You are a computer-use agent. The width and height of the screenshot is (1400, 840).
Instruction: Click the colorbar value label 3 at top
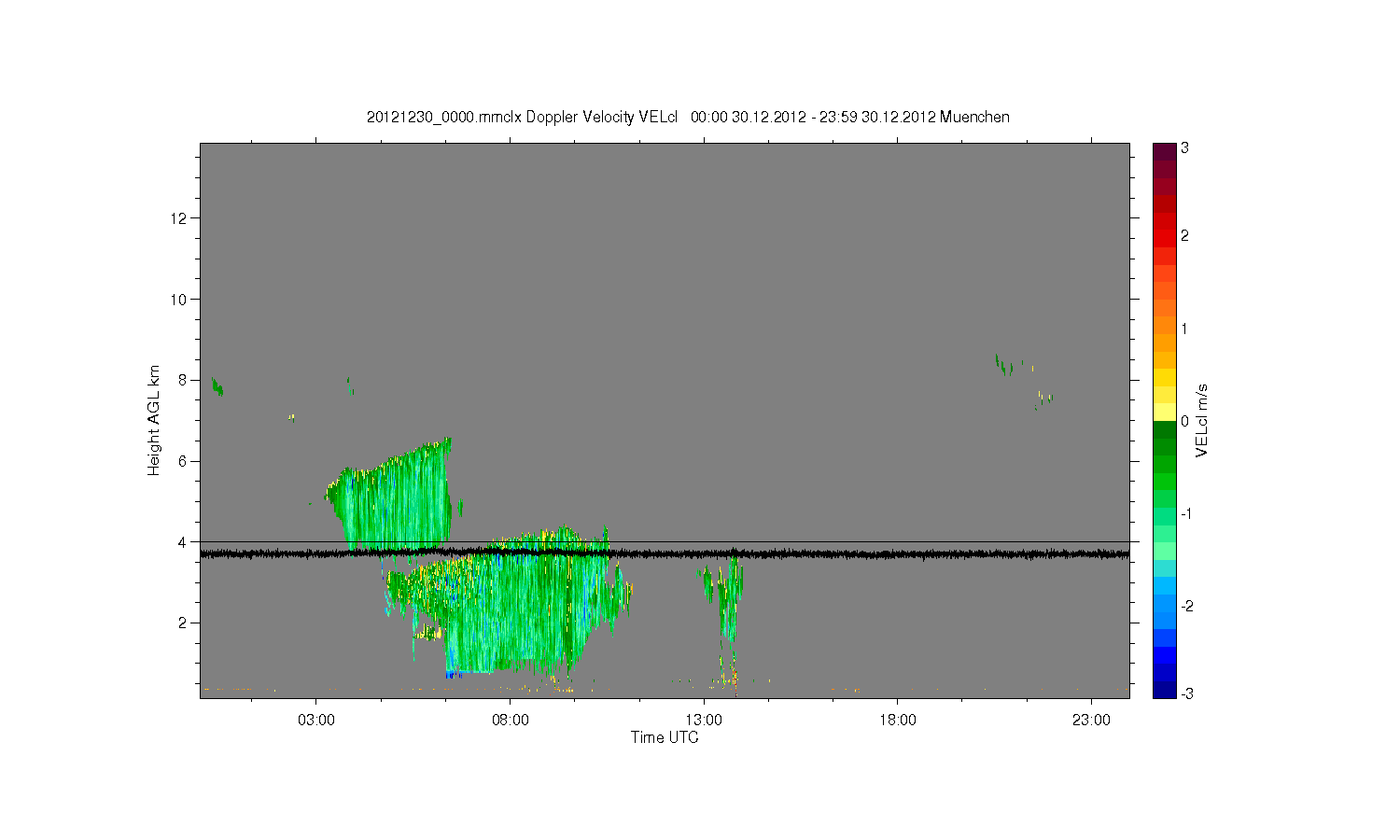1184,148
